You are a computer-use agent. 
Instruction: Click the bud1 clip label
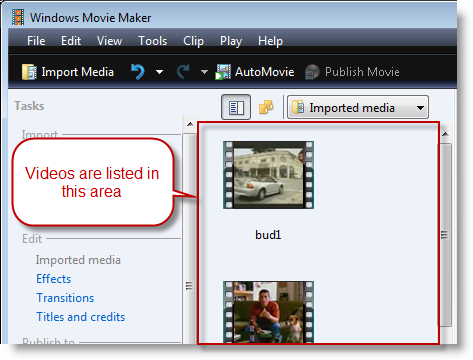tap(268, 235)
